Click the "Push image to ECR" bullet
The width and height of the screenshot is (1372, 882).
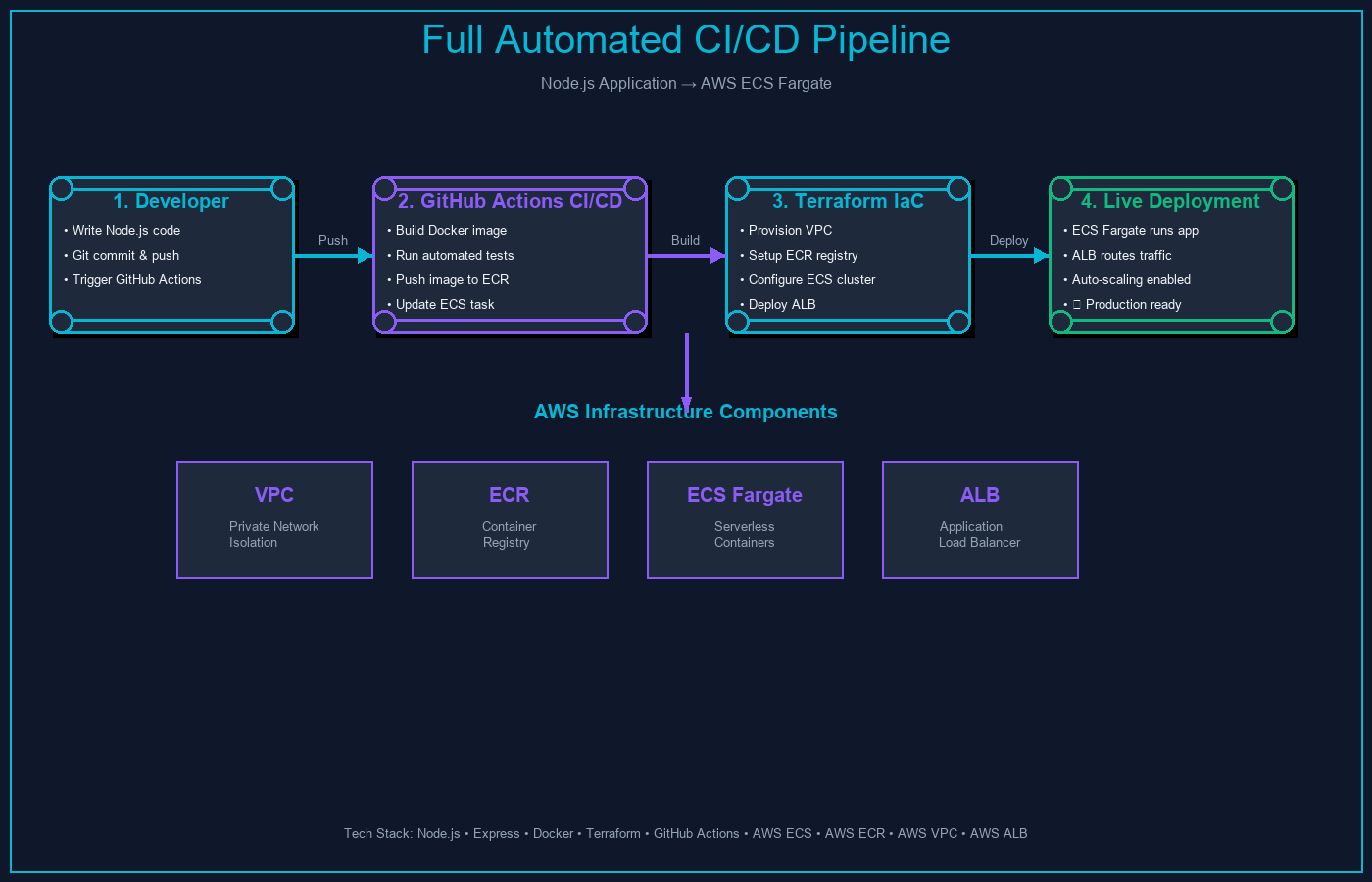pos(452,279)
